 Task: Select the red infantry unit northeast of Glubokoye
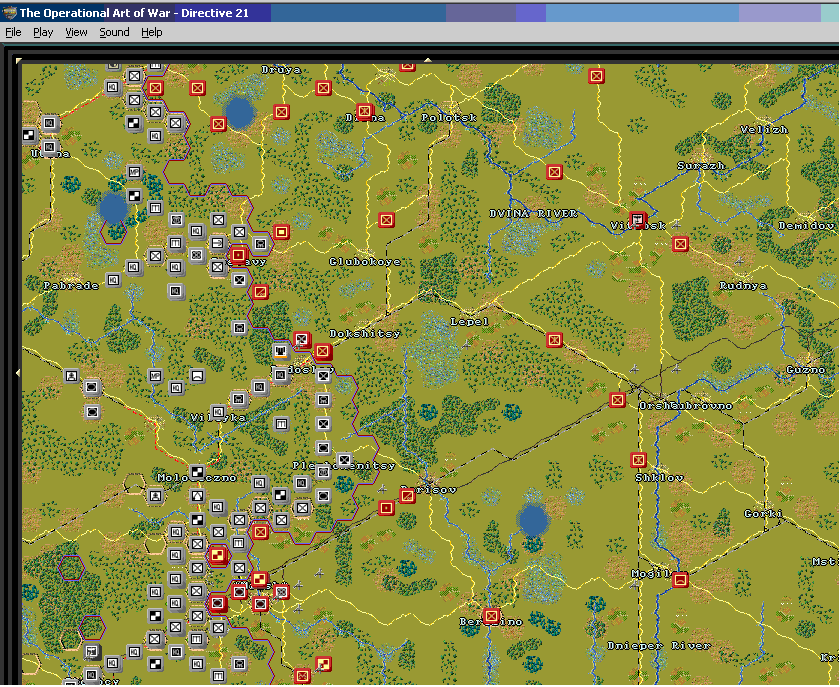click(386, 220)
